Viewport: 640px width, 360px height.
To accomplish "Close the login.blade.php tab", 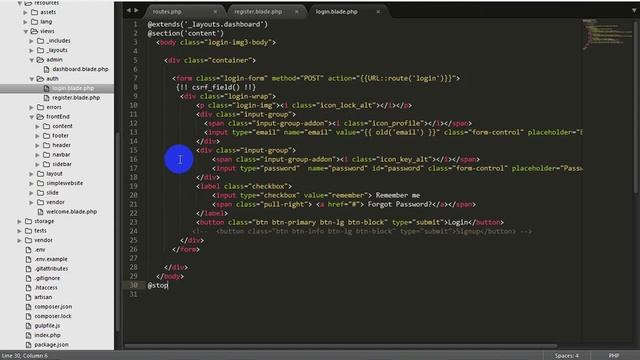I will point(378,11).
